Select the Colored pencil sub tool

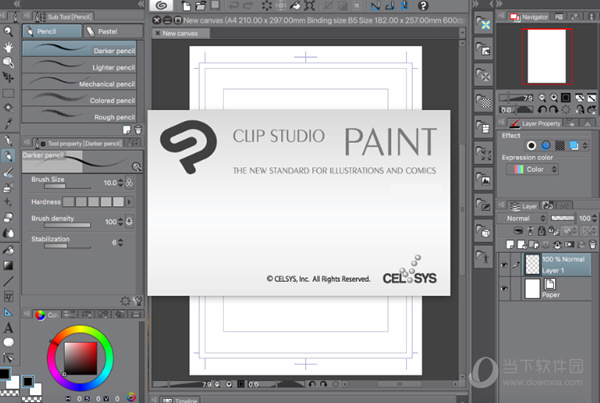point(79,98)
